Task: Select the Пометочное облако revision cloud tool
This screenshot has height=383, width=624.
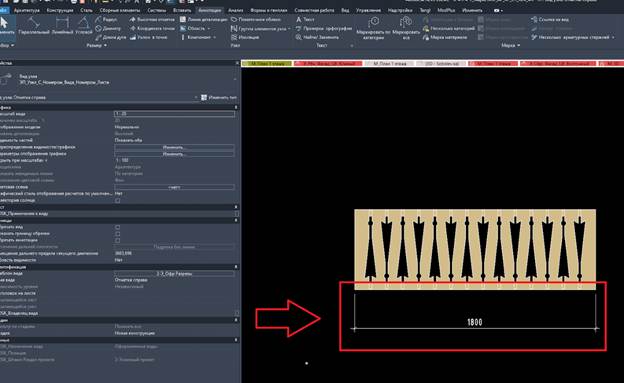Action: (x=256, y=20)
